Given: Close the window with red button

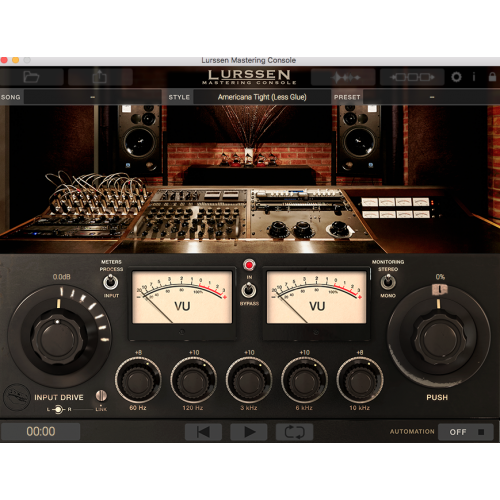Looking at the screenshot, I should tap(4, 60).
